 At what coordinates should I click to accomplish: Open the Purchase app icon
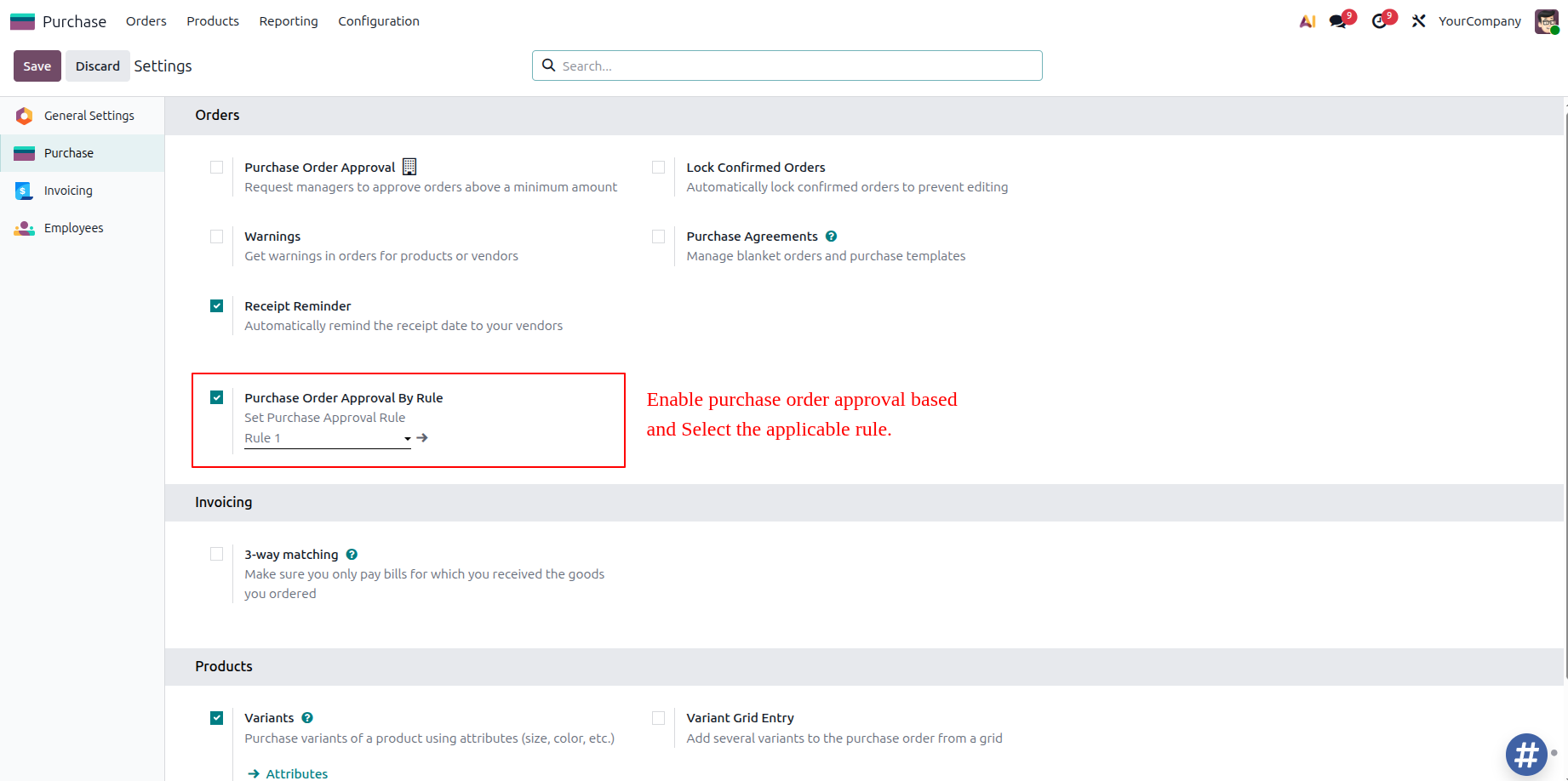[x=21, y=20]
